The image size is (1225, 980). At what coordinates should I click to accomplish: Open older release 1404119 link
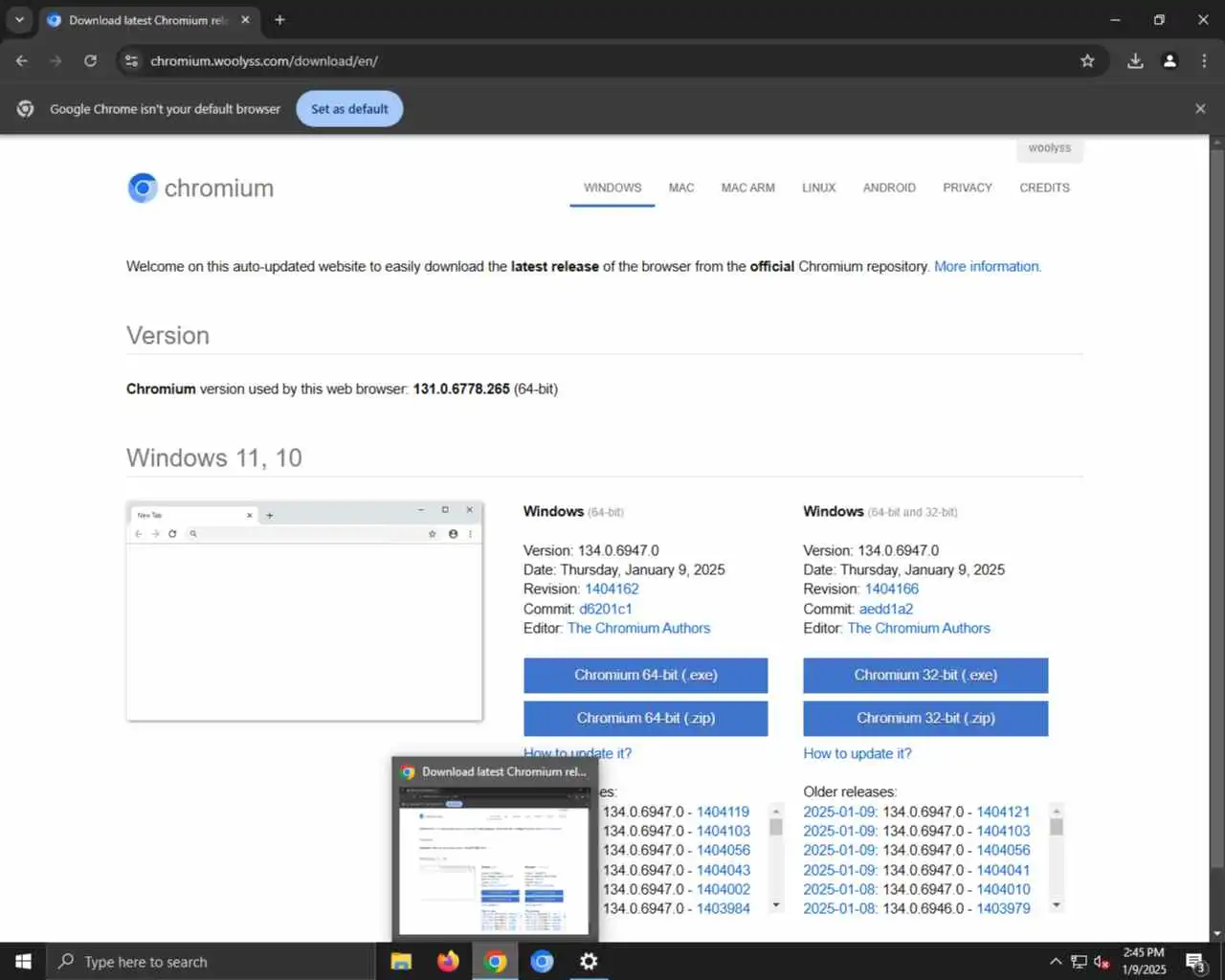tap(723, 812)
